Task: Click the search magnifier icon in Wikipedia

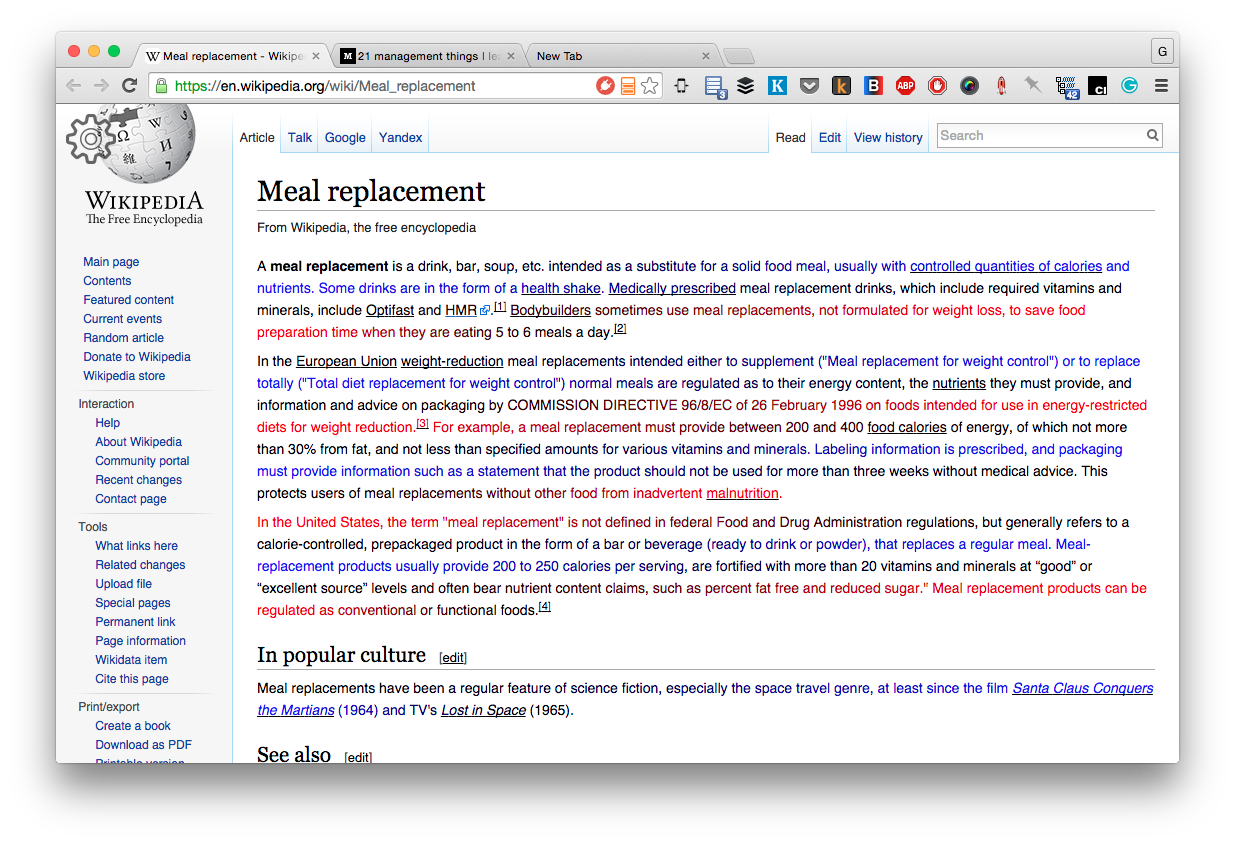Action: (x=1152, y=136)
